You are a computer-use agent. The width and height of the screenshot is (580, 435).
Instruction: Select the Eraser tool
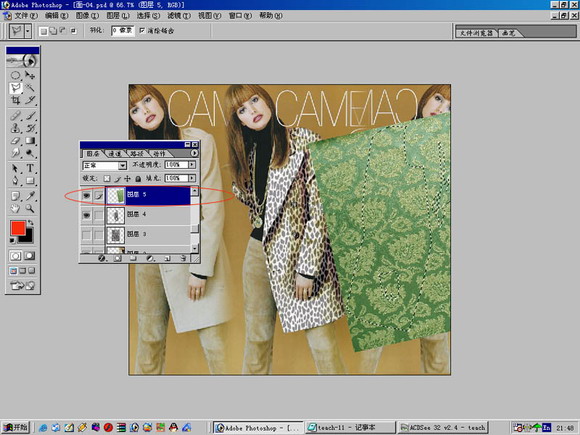15,141
